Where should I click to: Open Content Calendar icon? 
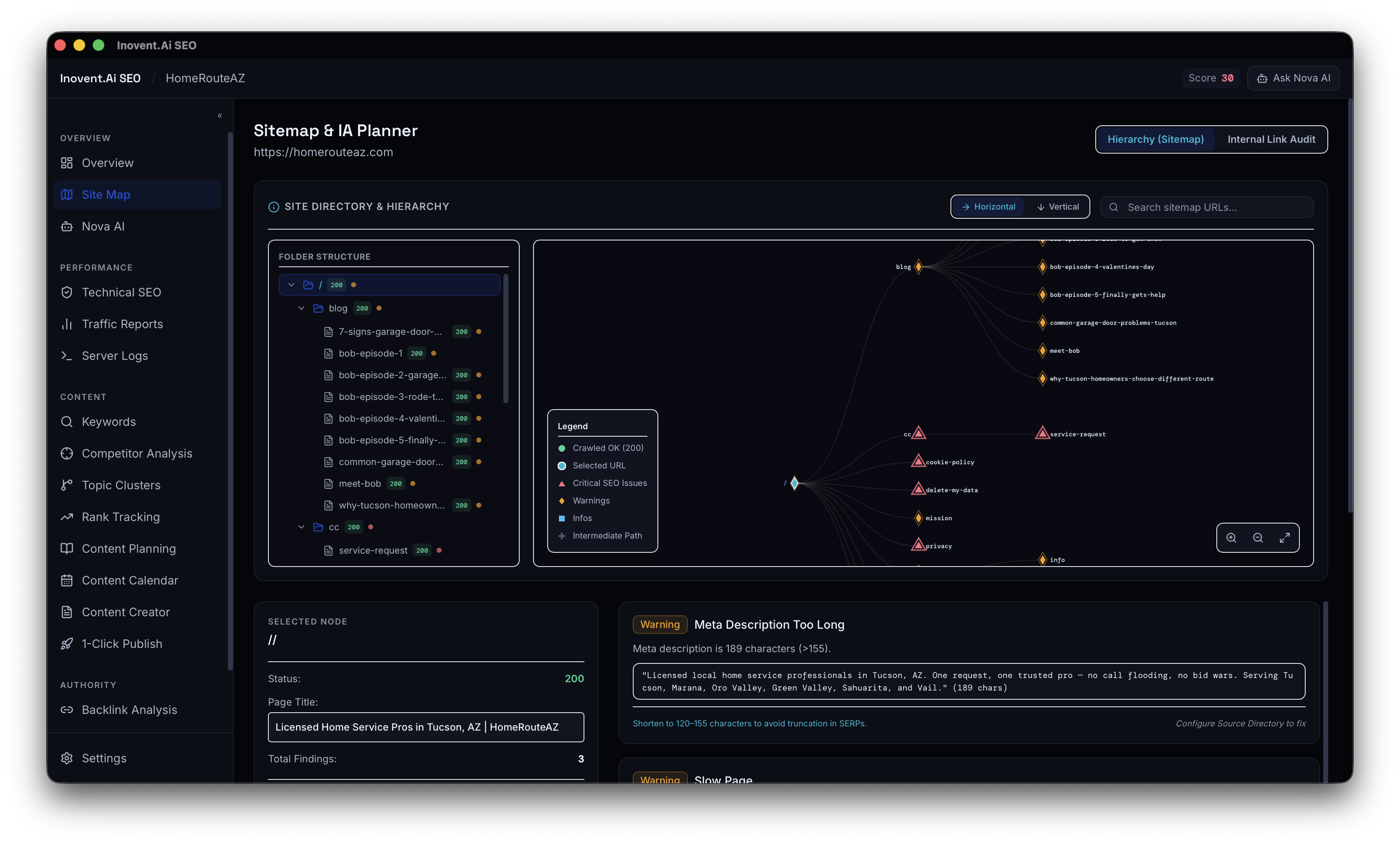click(66, 580)
